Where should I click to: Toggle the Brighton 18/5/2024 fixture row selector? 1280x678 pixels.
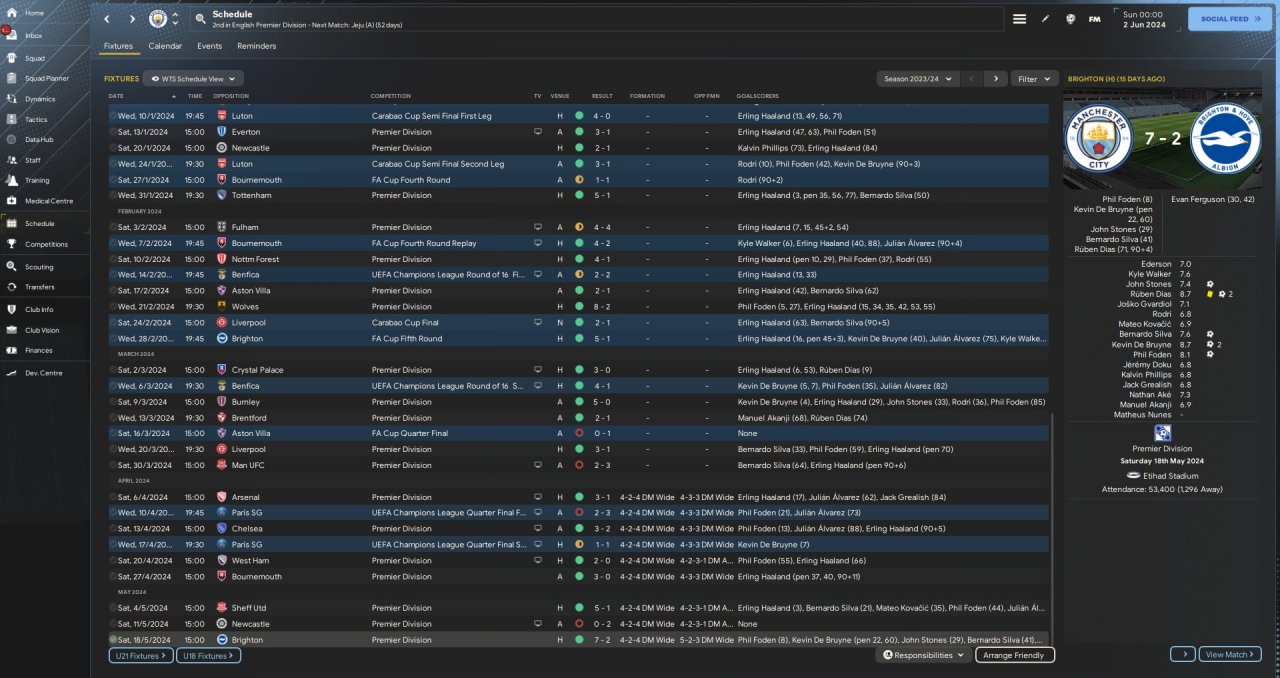coord(113,640)
